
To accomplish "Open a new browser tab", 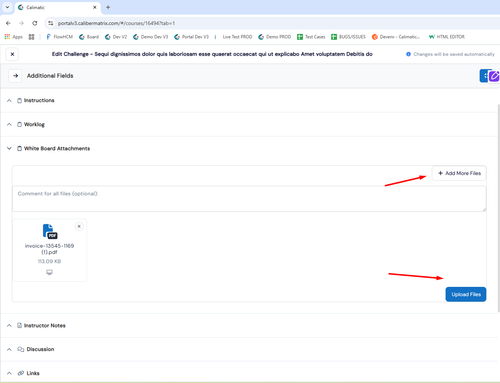I will [x=108, y=7].
